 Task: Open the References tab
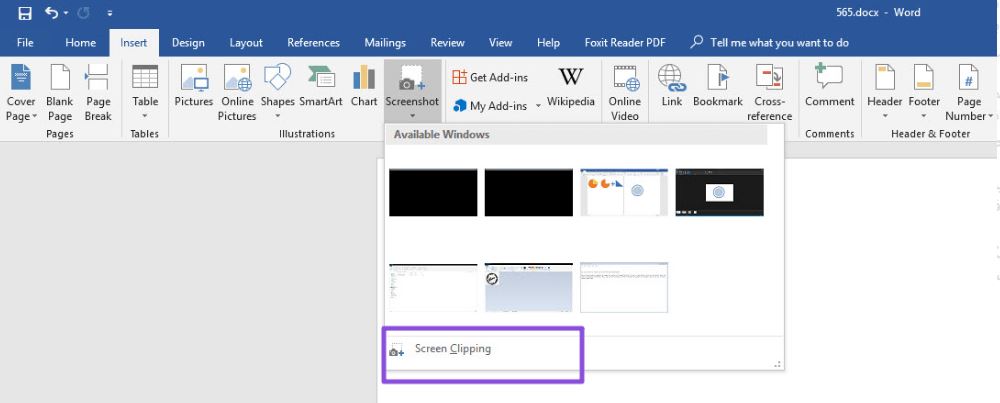click(315, 43)
